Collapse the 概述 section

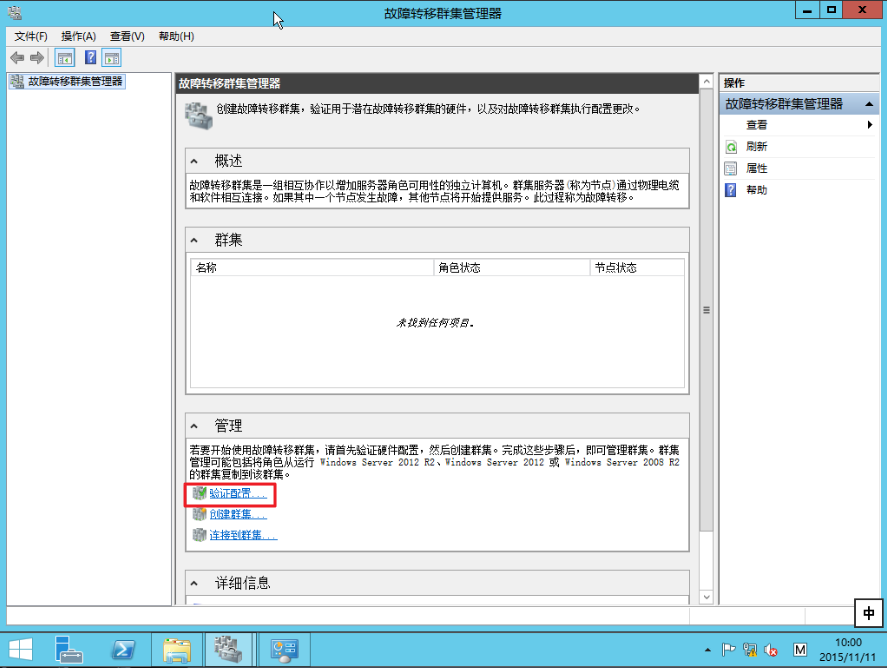pos(194,162)
